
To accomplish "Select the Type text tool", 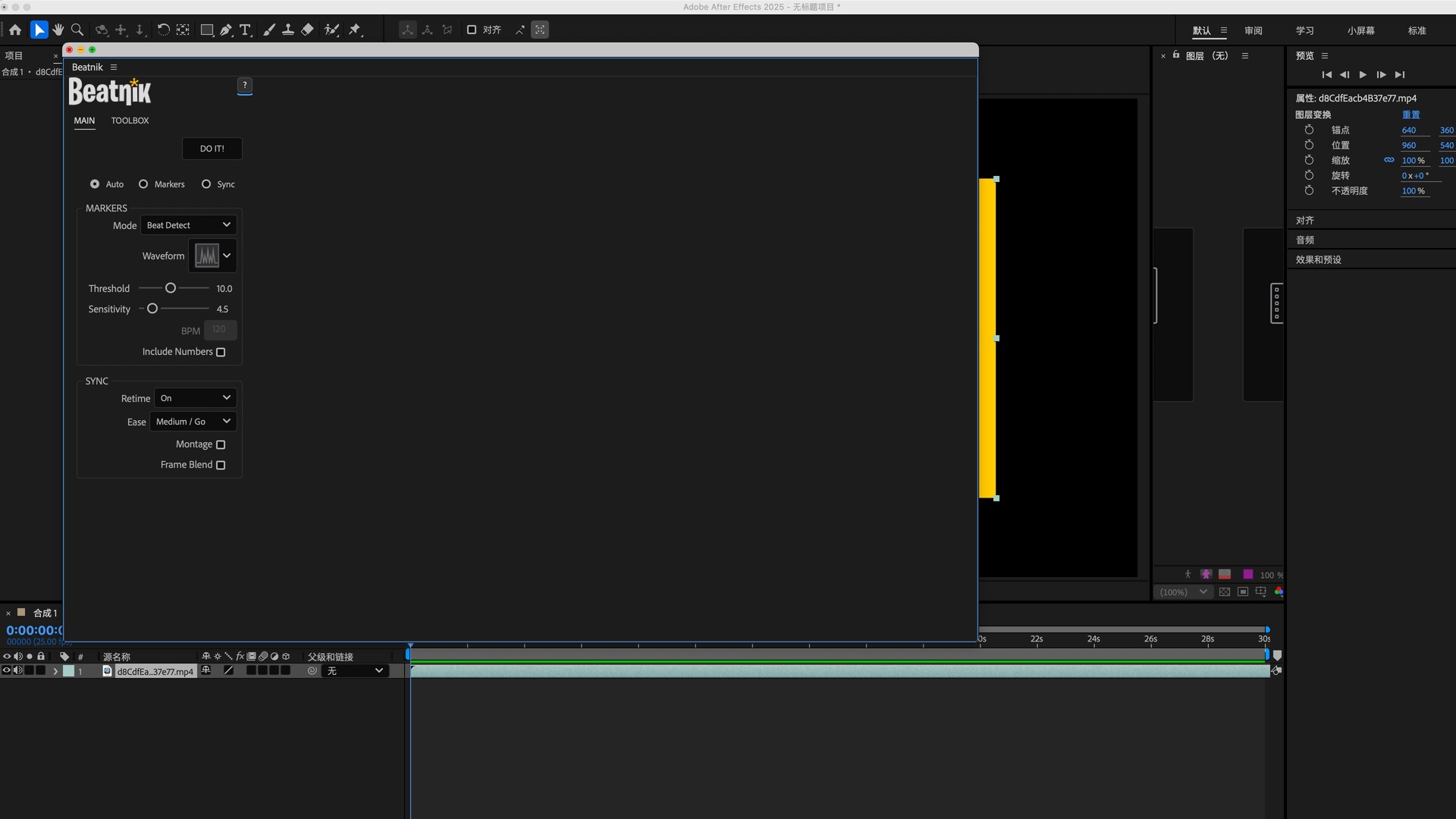I will 245,30.
